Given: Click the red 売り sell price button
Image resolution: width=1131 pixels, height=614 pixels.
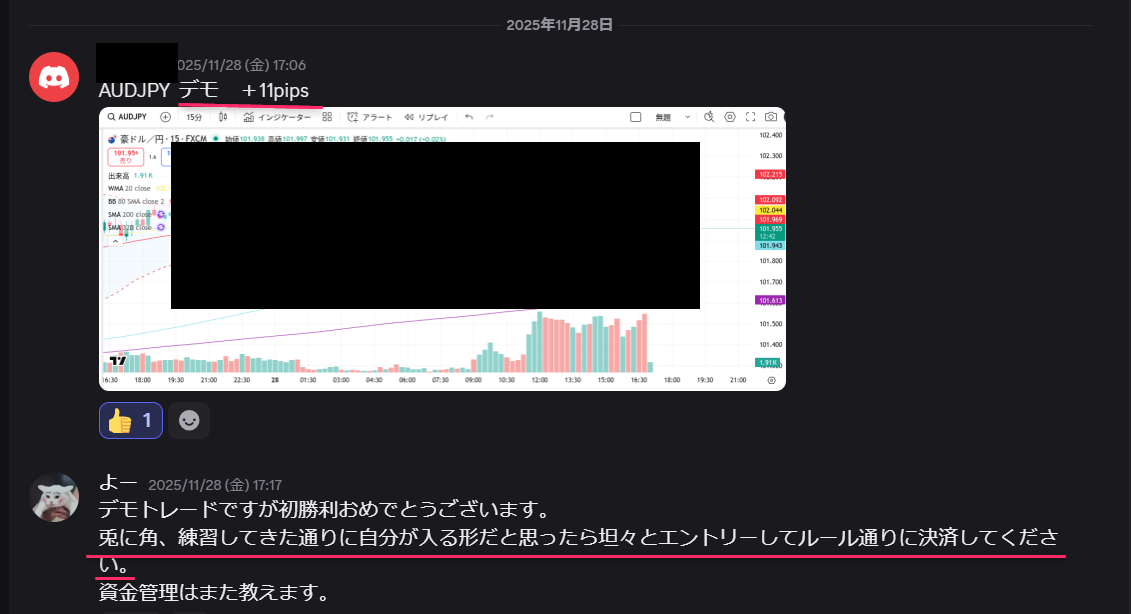Looking at the screenshot, I should point(125,156).
